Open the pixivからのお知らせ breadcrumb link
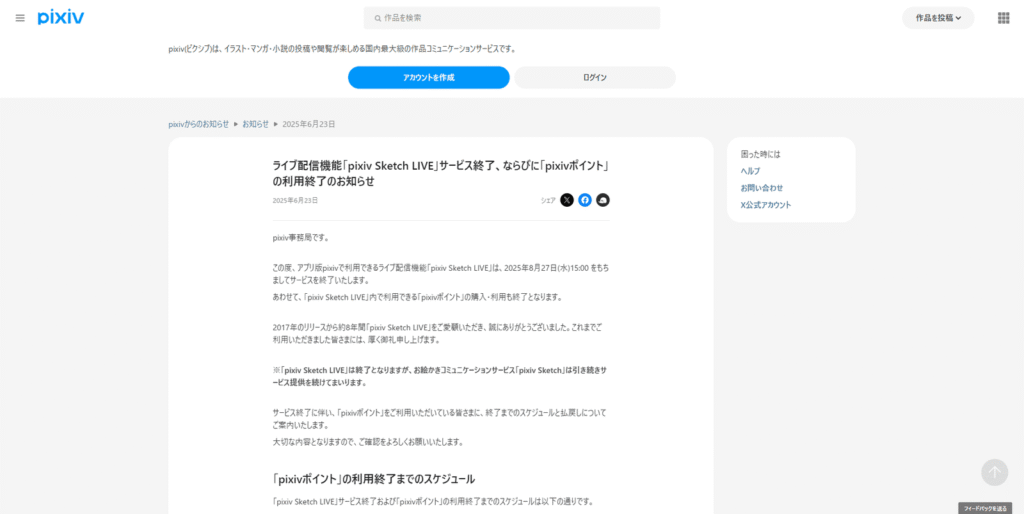This screenshot has width=1024, height=514. tap(199, 124)
